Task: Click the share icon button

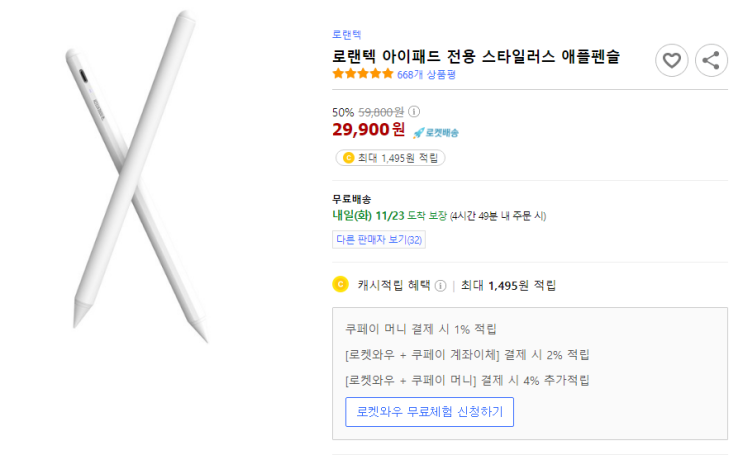Action: [x=711, y=61]
